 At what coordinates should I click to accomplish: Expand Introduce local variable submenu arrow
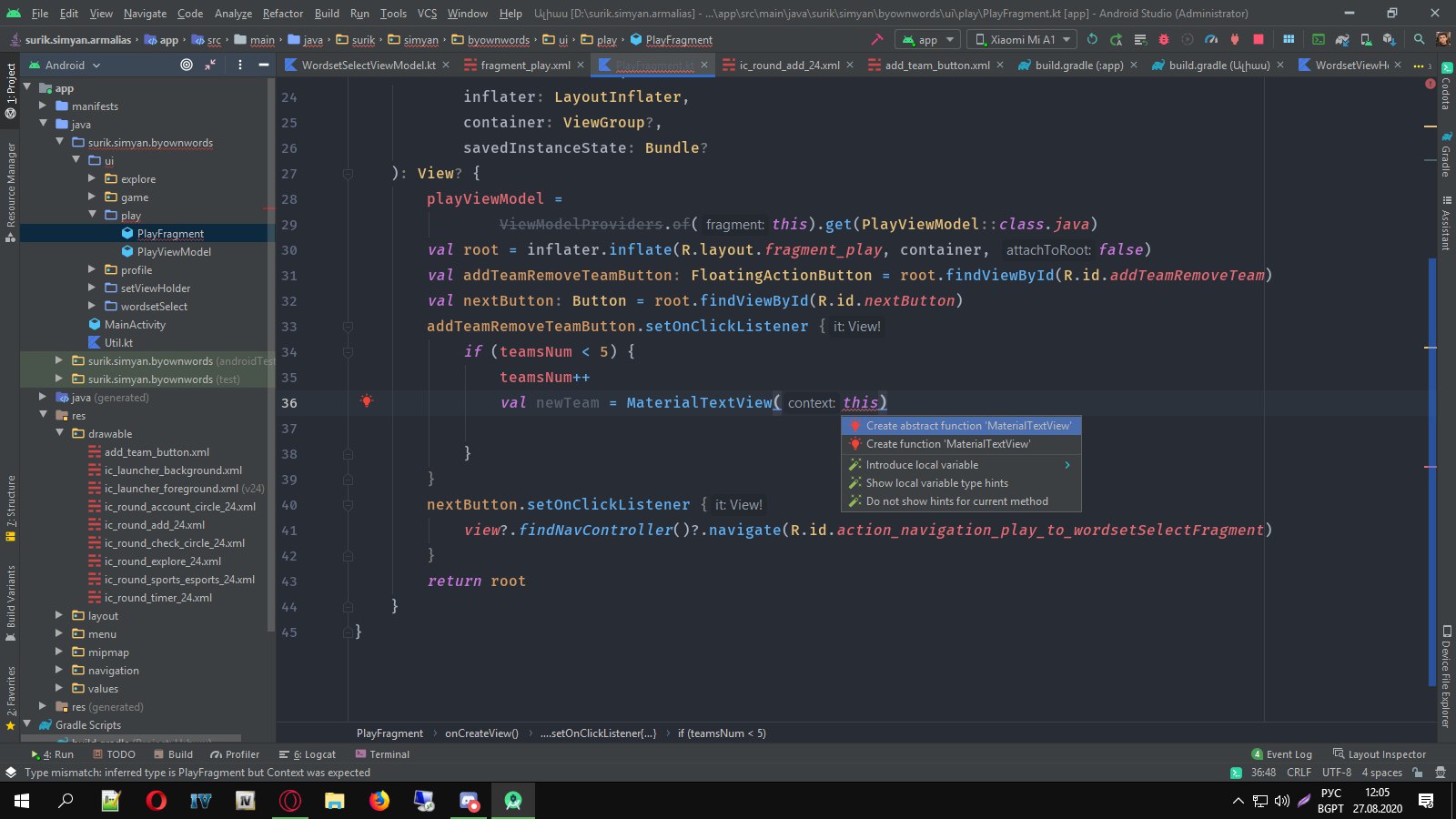coord(1067,464)
